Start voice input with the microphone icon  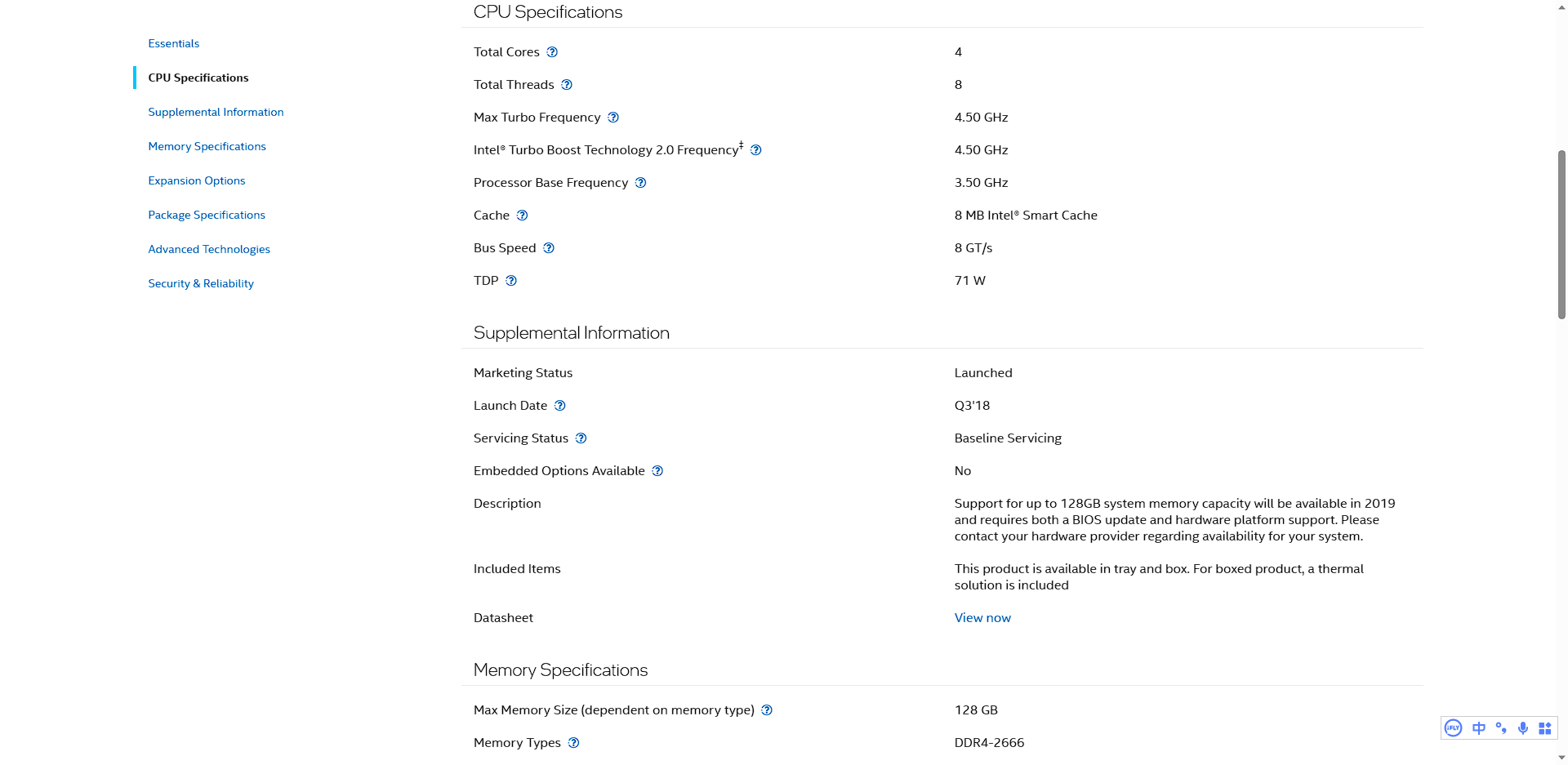(1523, 728)
